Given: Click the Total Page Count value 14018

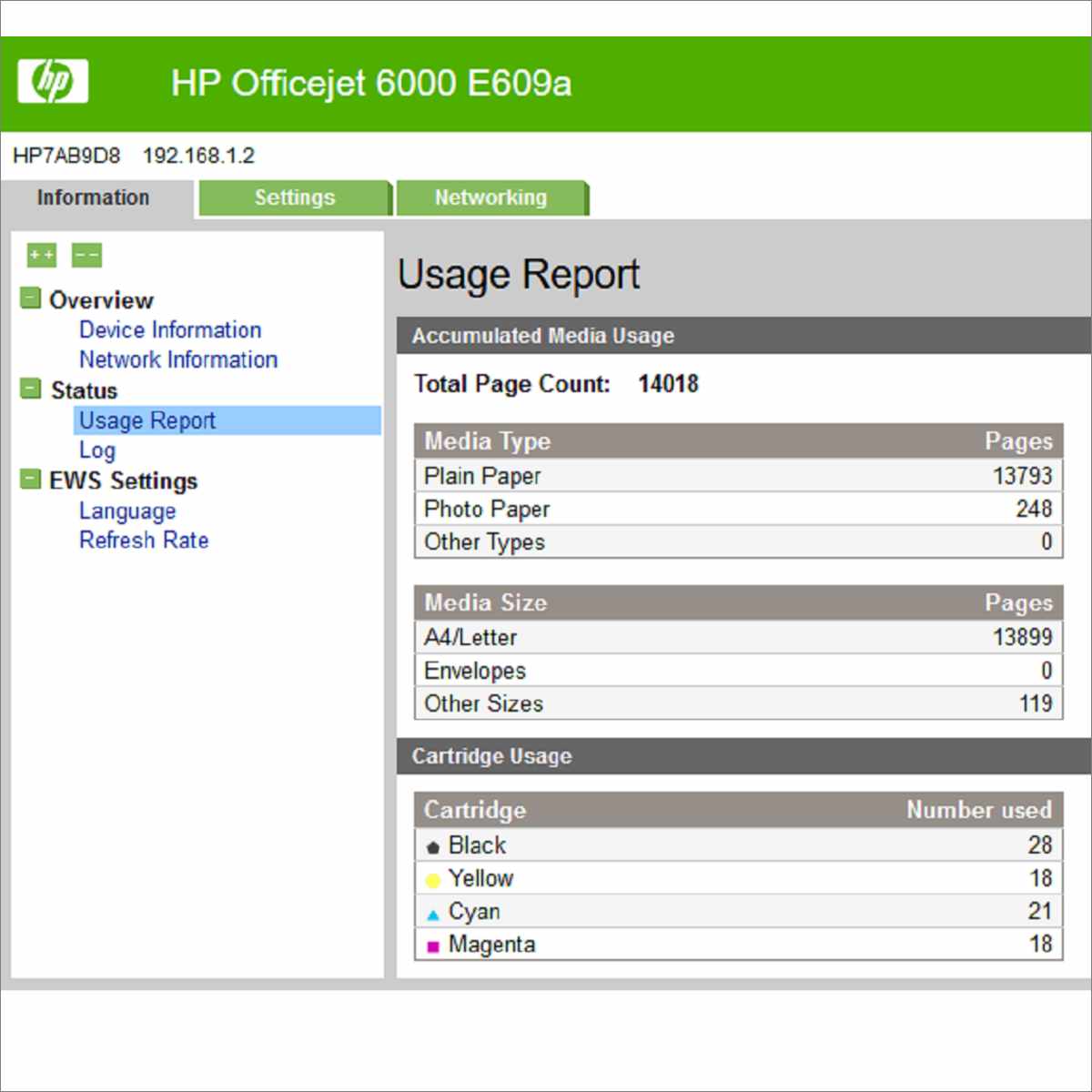Looking at the screenshot, I should 669,384.
